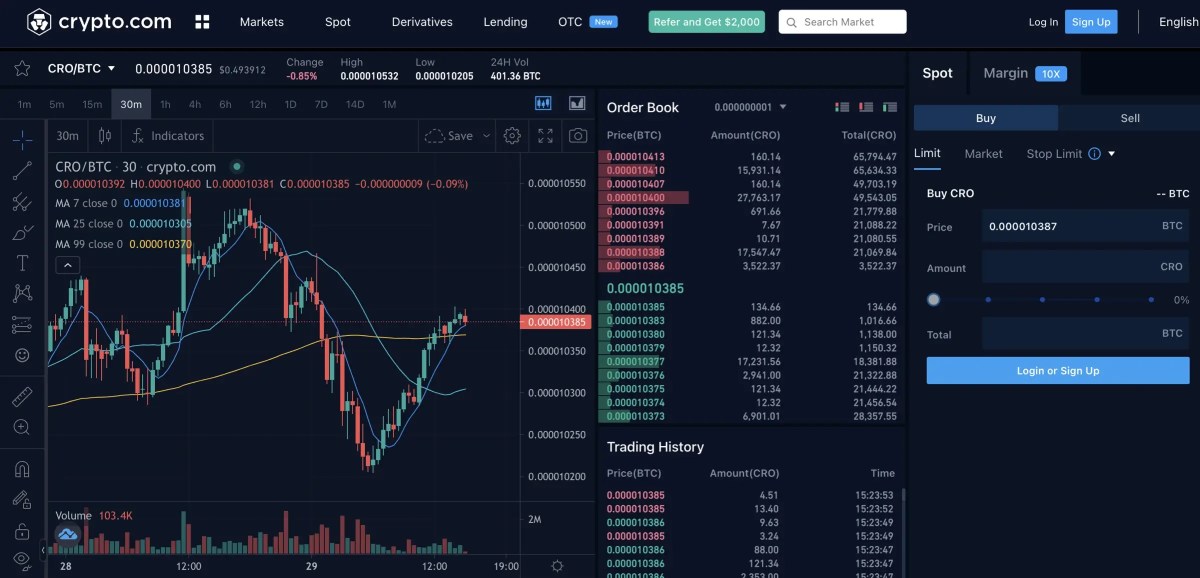Save the chart layout
This screenshot has height=578, width=1200.
click(450, 136)
